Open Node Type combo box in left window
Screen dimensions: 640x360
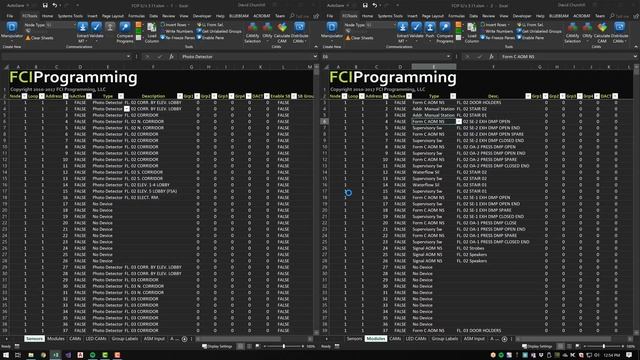coord(60,25)
